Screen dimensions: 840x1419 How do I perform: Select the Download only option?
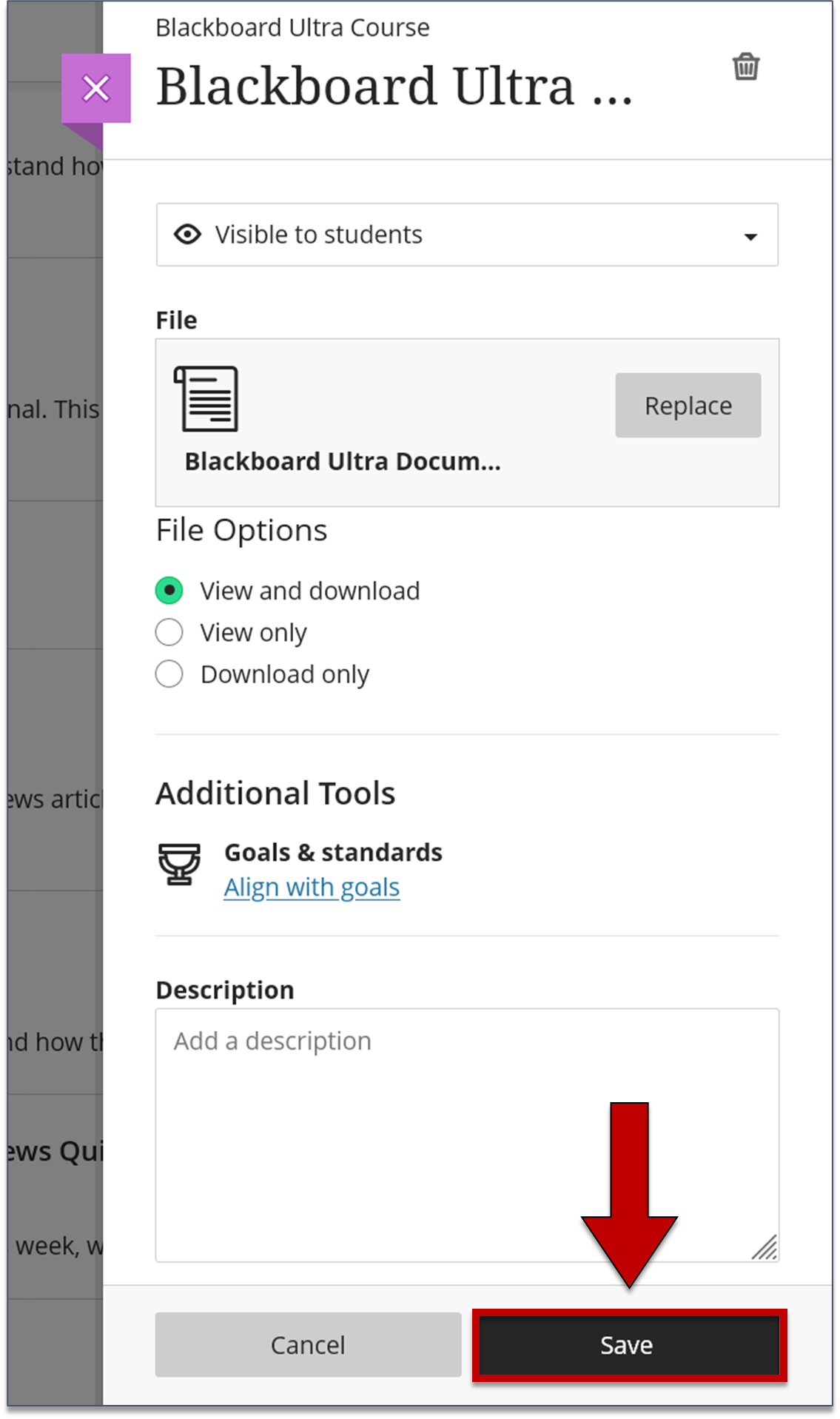[169, 674]
